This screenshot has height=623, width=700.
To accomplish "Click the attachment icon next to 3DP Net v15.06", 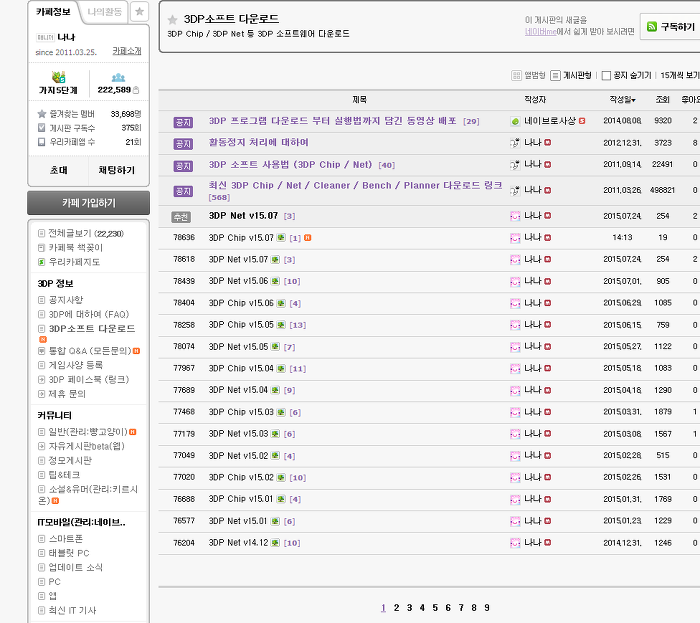I will coord(275,281).
